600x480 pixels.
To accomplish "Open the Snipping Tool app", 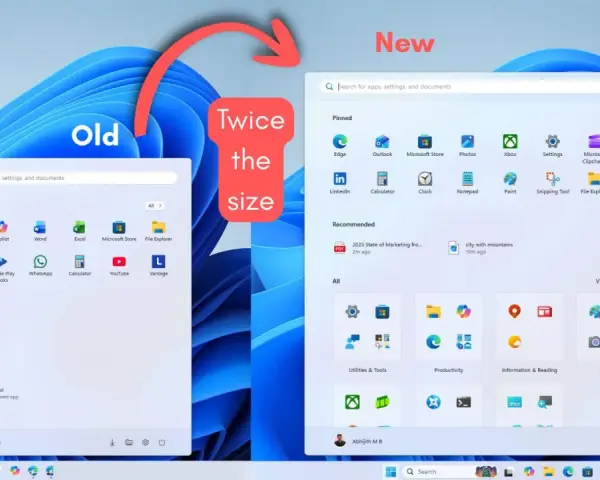I will point(553,183).
